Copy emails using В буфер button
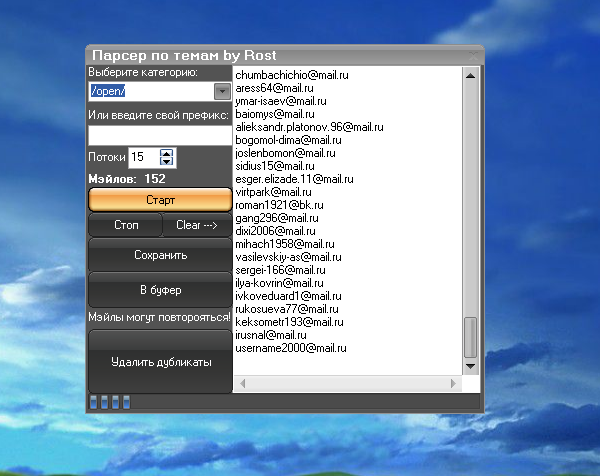600x476 pixels. point(160,290)
